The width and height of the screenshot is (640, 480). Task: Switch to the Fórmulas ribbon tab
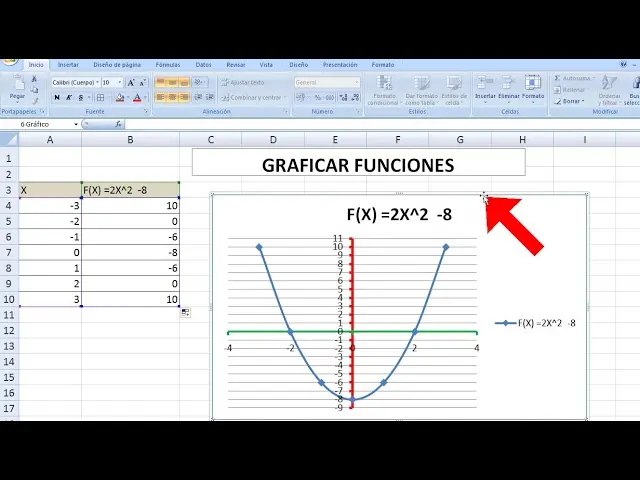point(168,64)
